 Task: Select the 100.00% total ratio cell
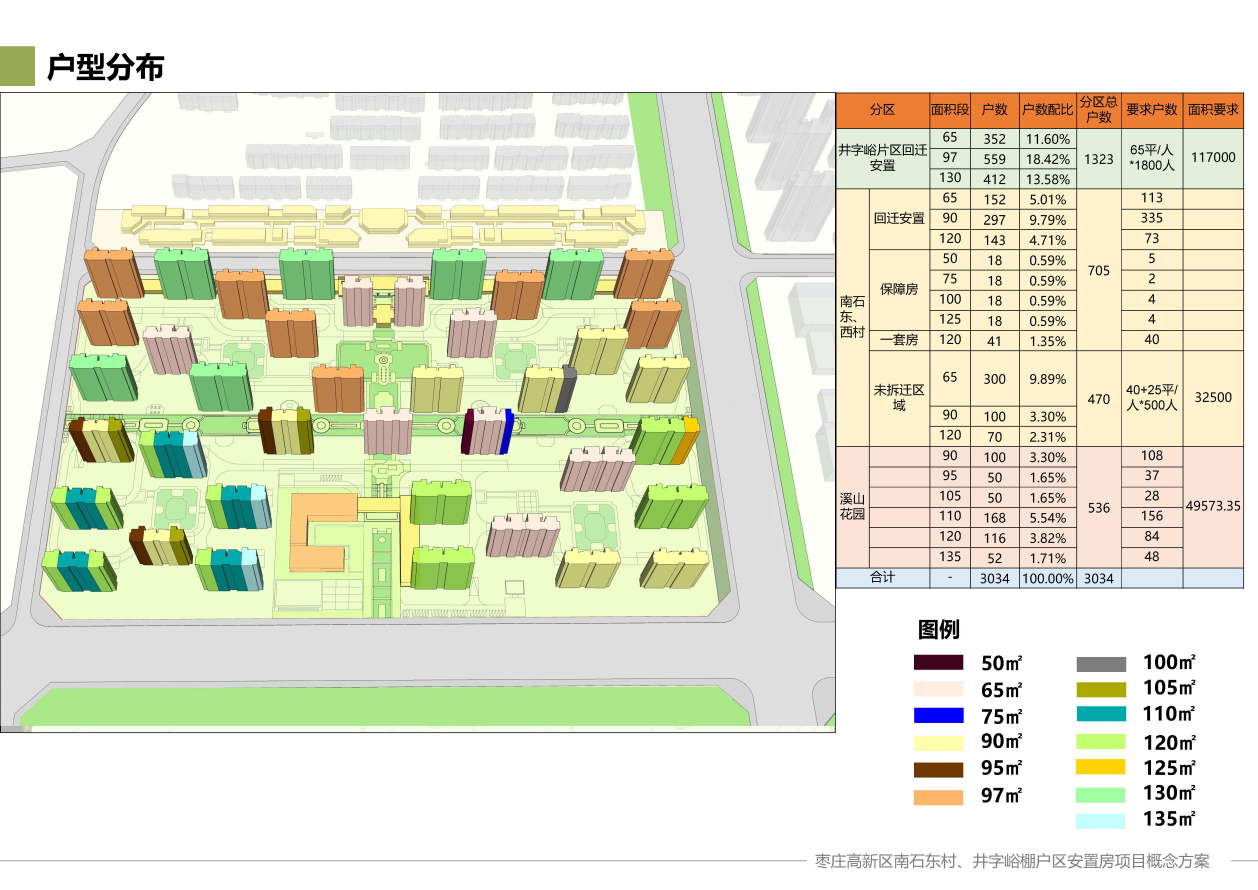point(1047,578)
